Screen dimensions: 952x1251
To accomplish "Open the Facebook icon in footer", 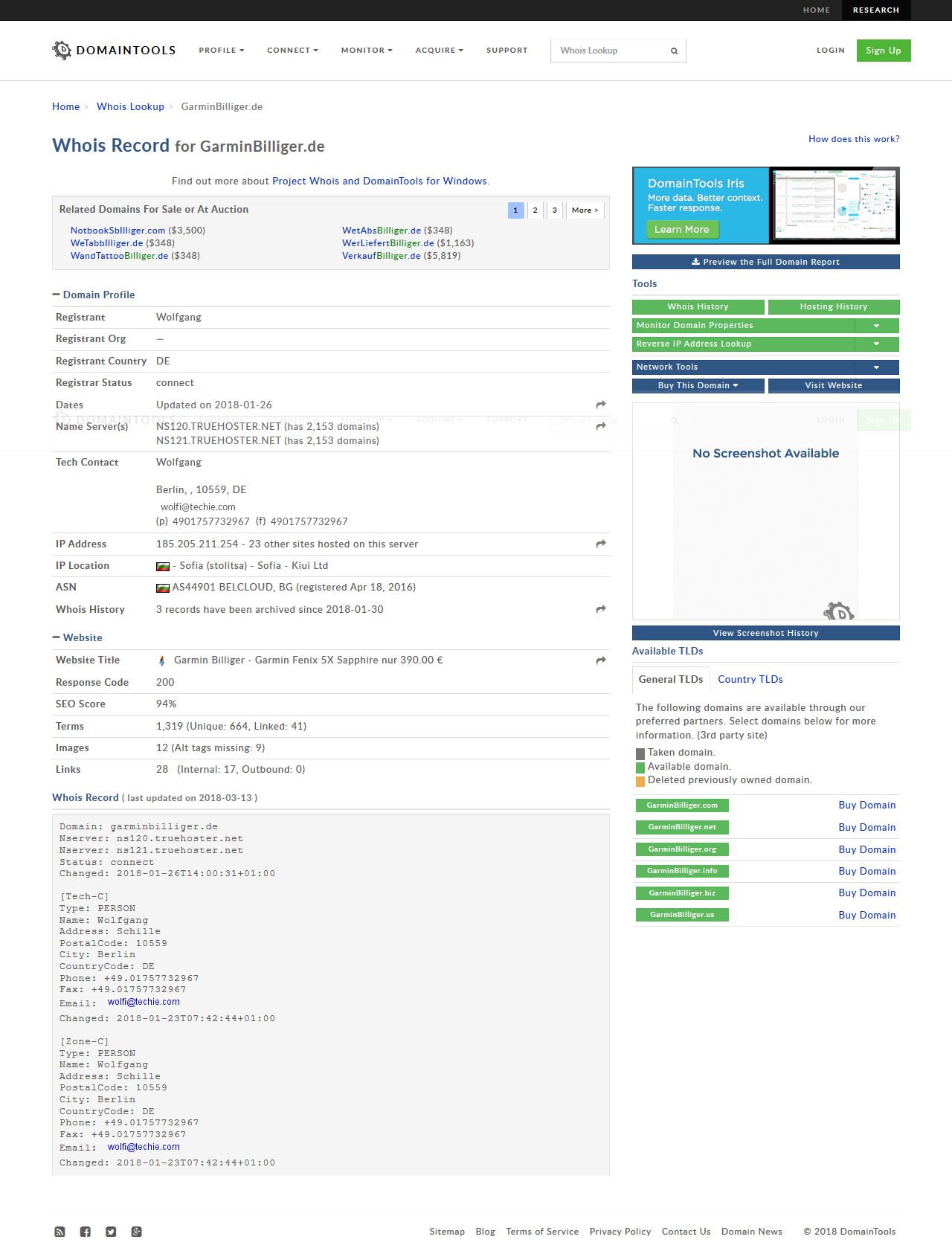I will click(x=86, y=1232).
